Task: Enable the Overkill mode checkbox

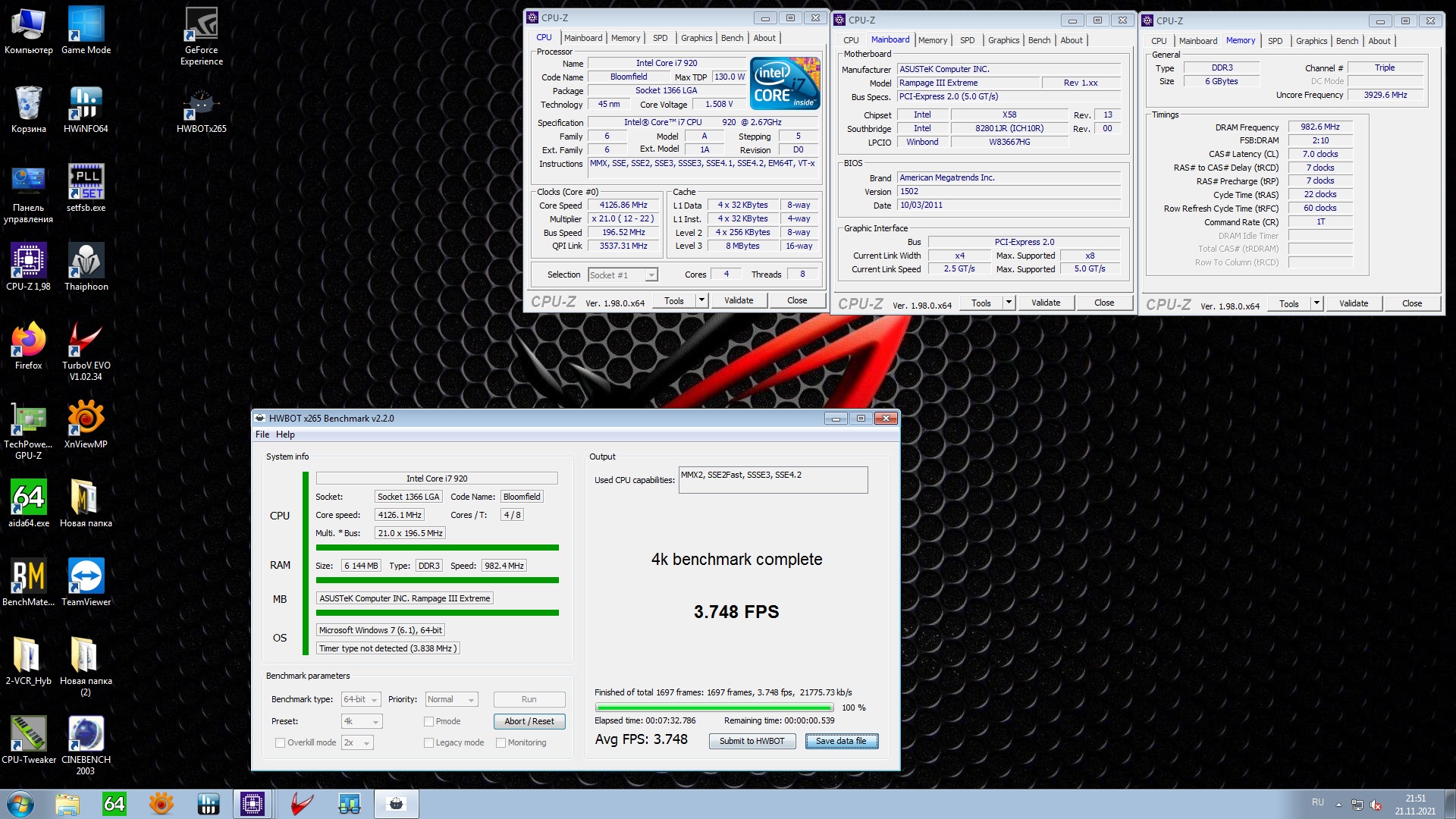Action: coord(280,742)
